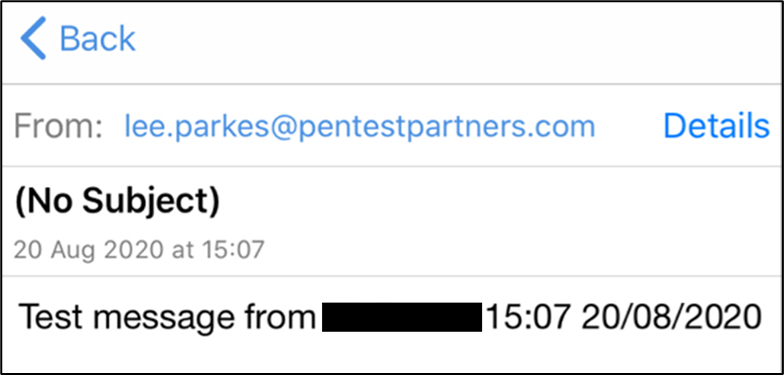The width and height of the screenshot is (784, 375).
Task: Open sender details via Details link
Action: coord(716,126)
